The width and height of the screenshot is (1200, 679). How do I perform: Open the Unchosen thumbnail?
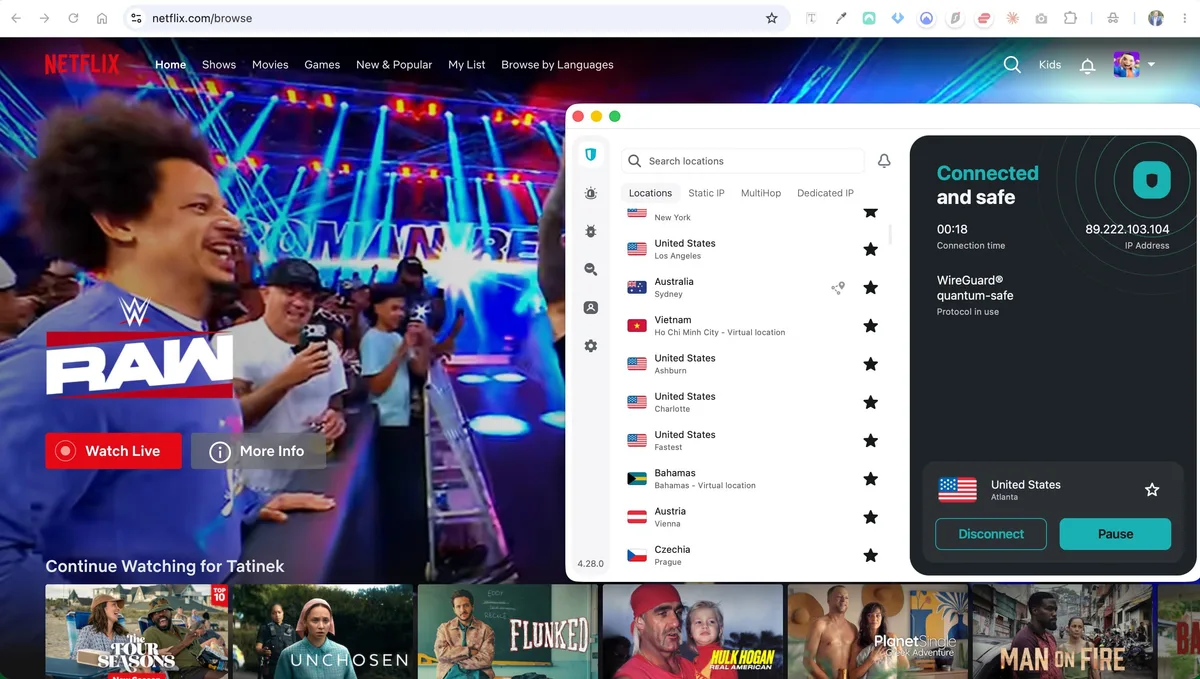(x=323, y=631)
